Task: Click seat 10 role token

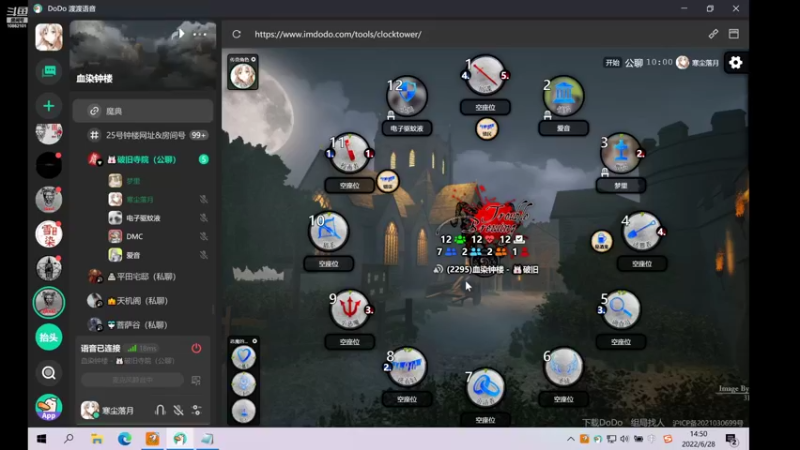Action: [x=329, y=231]
